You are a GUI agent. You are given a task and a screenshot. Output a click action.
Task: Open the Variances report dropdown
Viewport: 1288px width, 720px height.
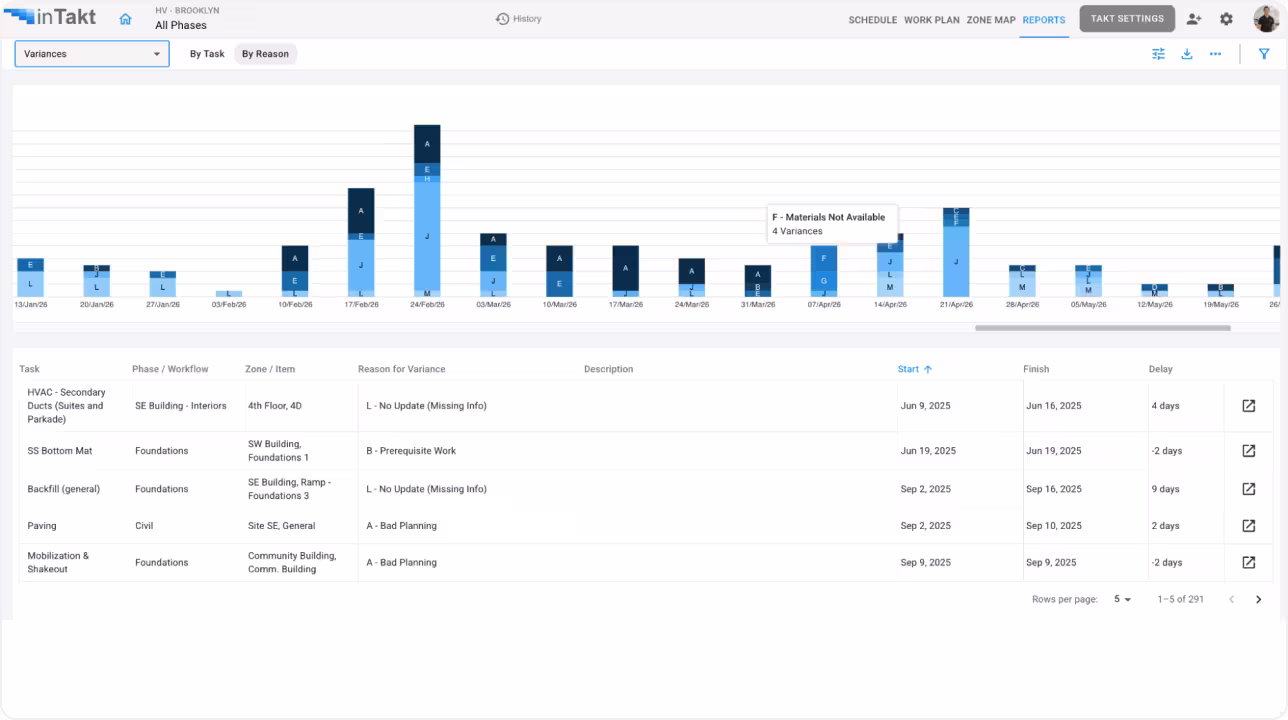pyautogui.click(x=92, y=54)
